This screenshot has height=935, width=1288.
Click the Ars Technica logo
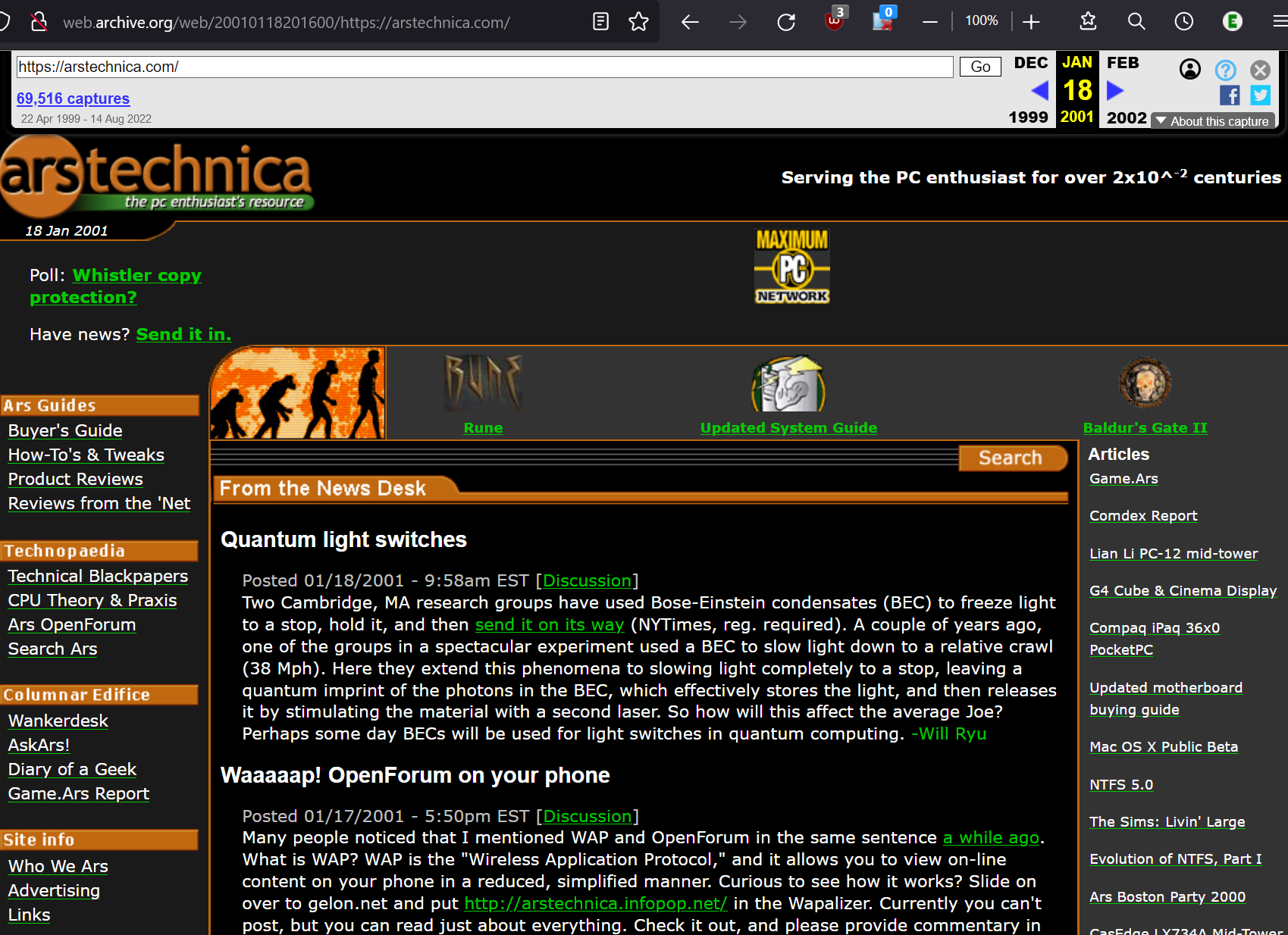[x=156, y=176]
